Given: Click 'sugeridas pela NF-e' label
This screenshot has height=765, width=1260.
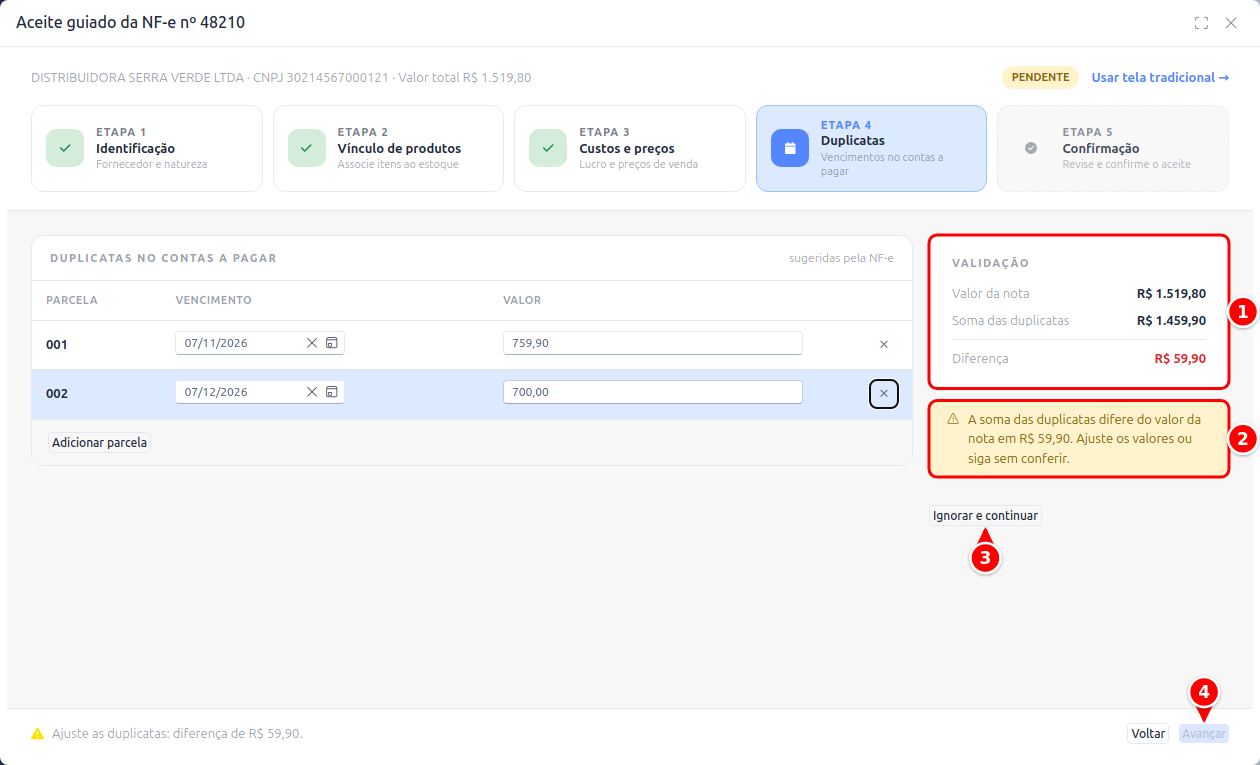Looking at the screenshot, I should (x=841, y=258).
